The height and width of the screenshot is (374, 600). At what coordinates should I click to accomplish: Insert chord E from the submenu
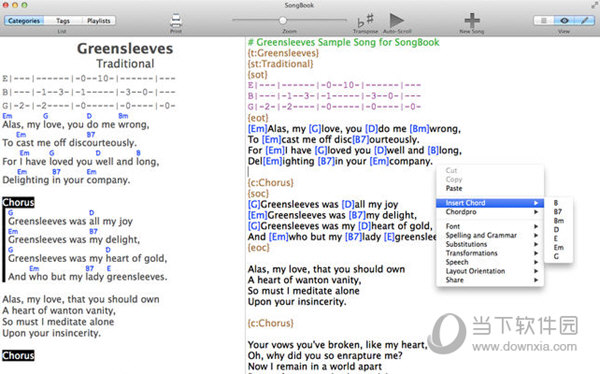coord(556,238)
